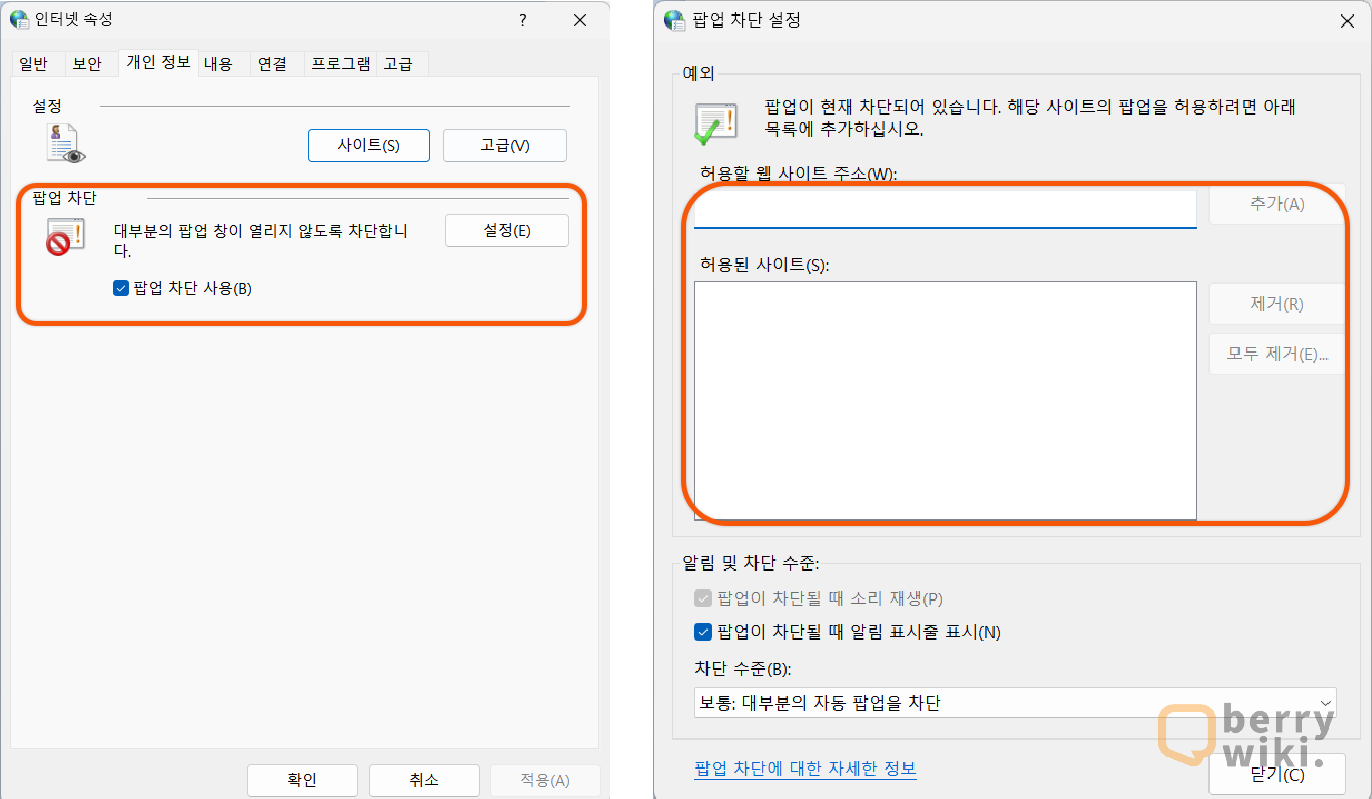
Task: Switch to the 프로그램 tab
Action: 341,64
